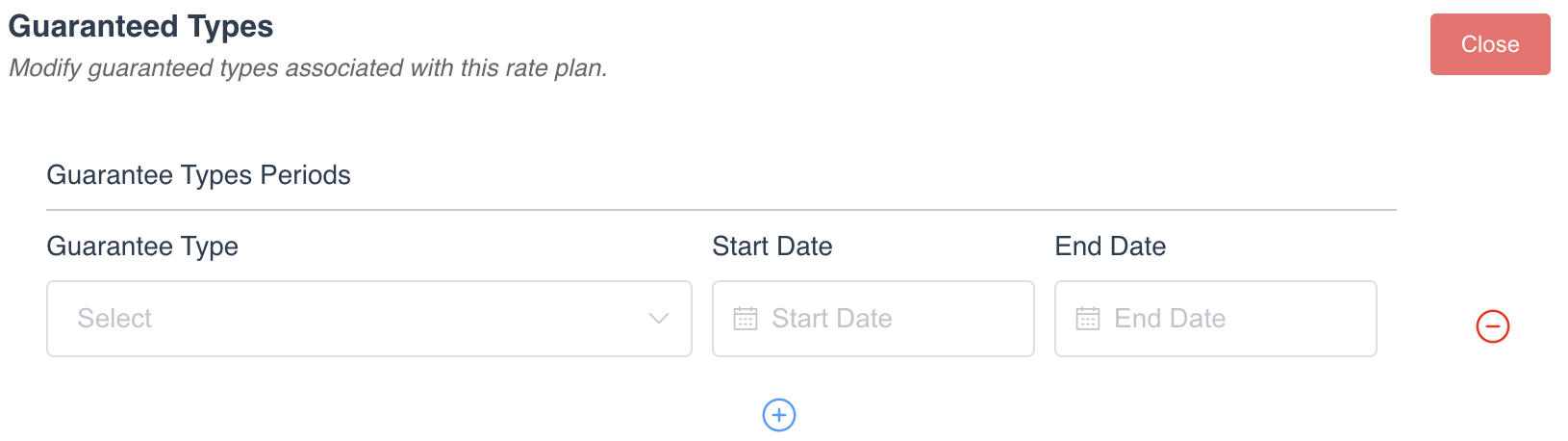This screenshot has width=1568, height=441.
Task: Click the red Close button
Action: [1489, 44]
